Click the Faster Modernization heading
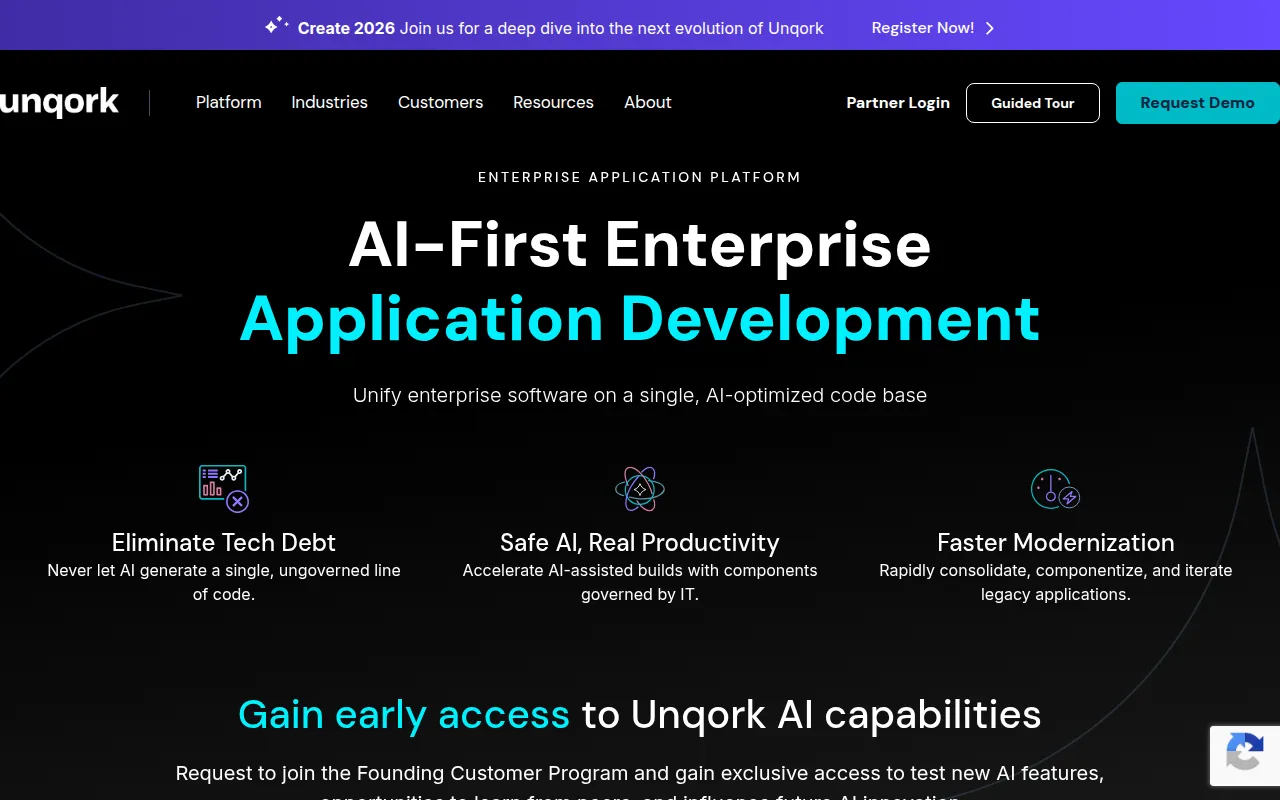The width and height of the screenshot is (1280, 800). pyautogui.click(x=1056, y=542)
